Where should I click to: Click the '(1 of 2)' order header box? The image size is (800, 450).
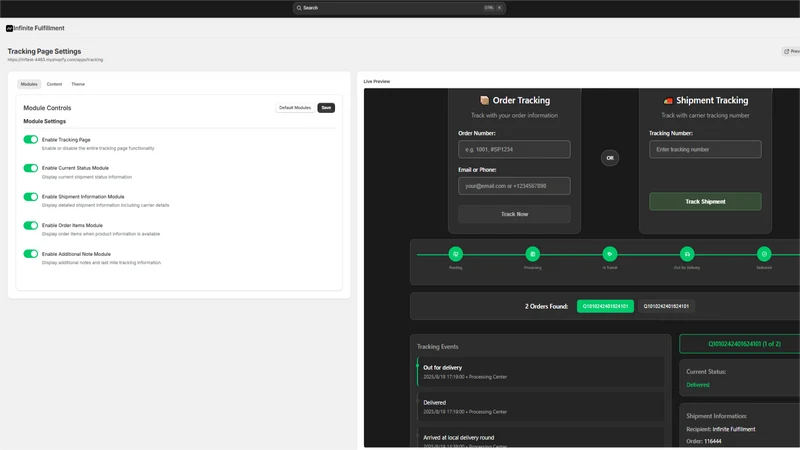[x=740, y=344]
